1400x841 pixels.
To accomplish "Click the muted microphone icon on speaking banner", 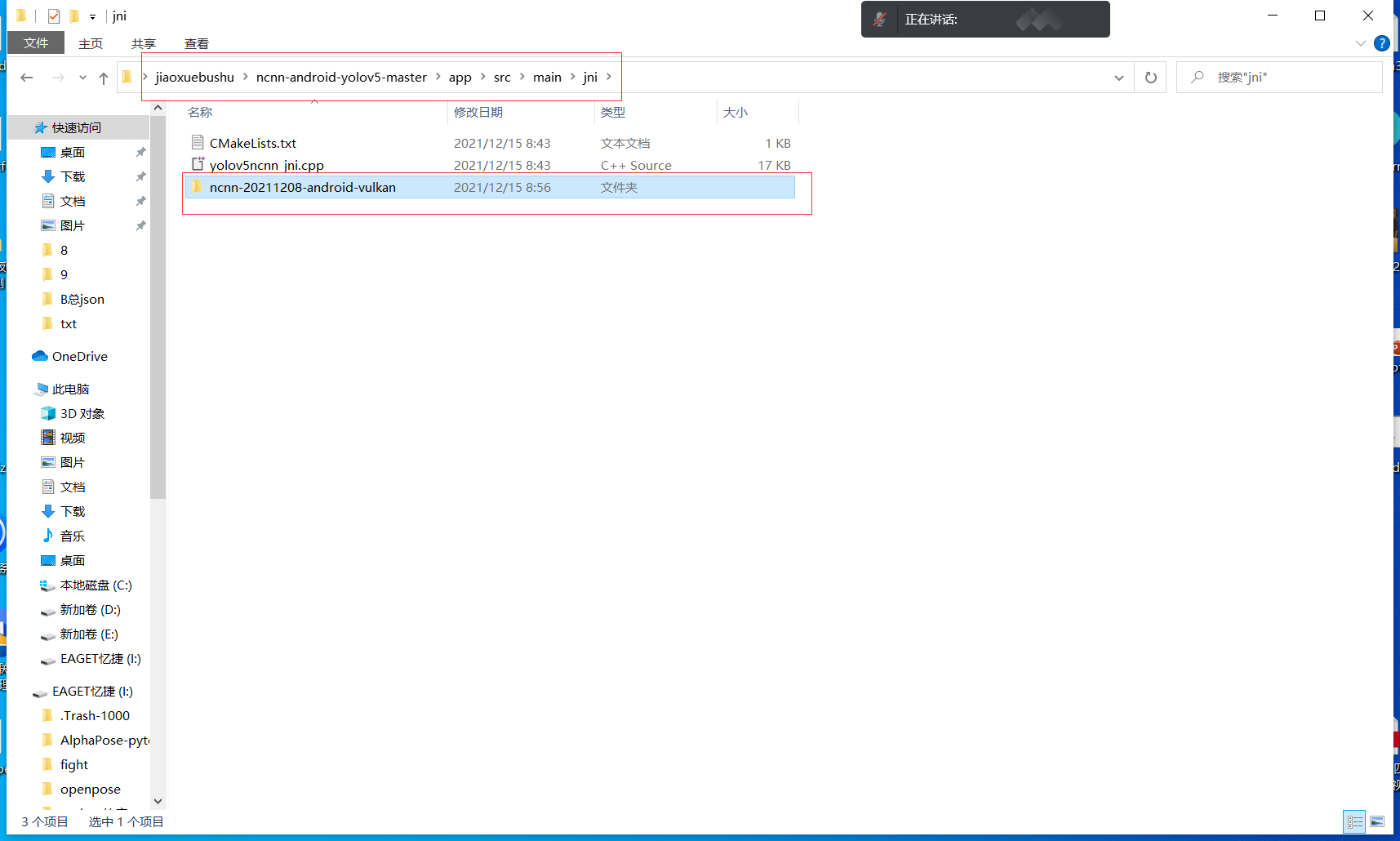I will click(880, 19).
